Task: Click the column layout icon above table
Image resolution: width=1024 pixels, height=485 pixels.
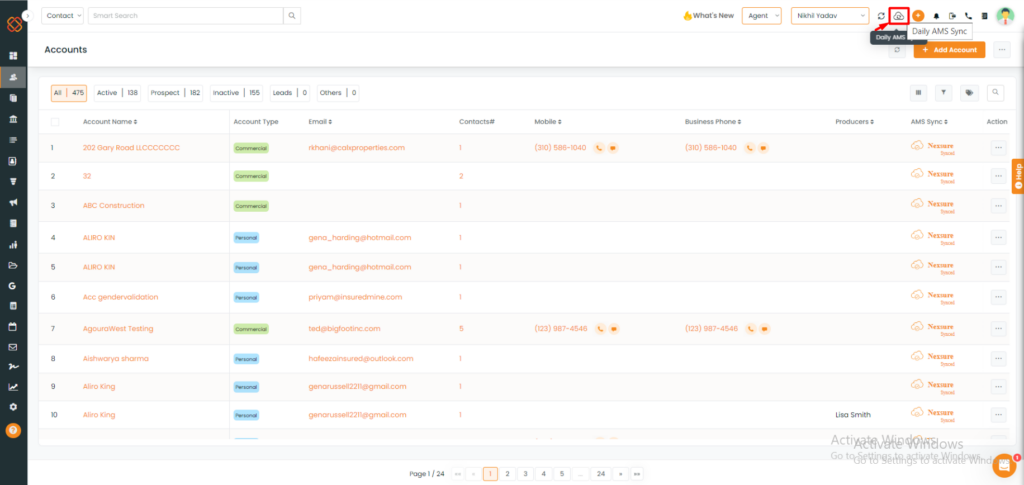Action: (918, 93)
